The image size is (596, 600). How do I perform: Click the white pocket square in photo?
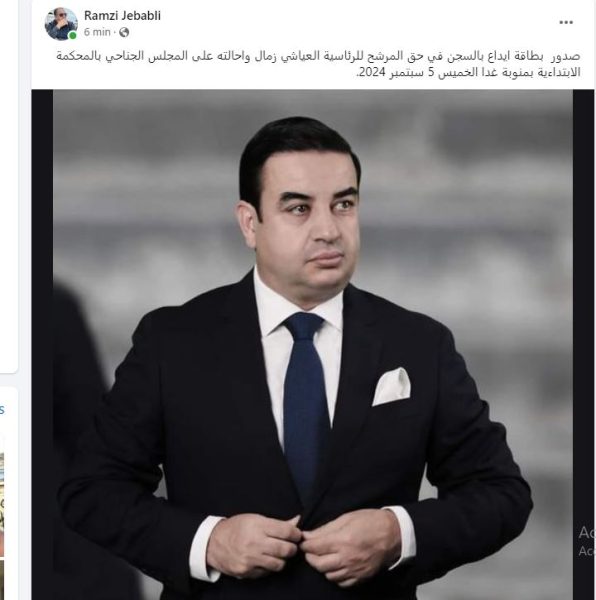391,386
